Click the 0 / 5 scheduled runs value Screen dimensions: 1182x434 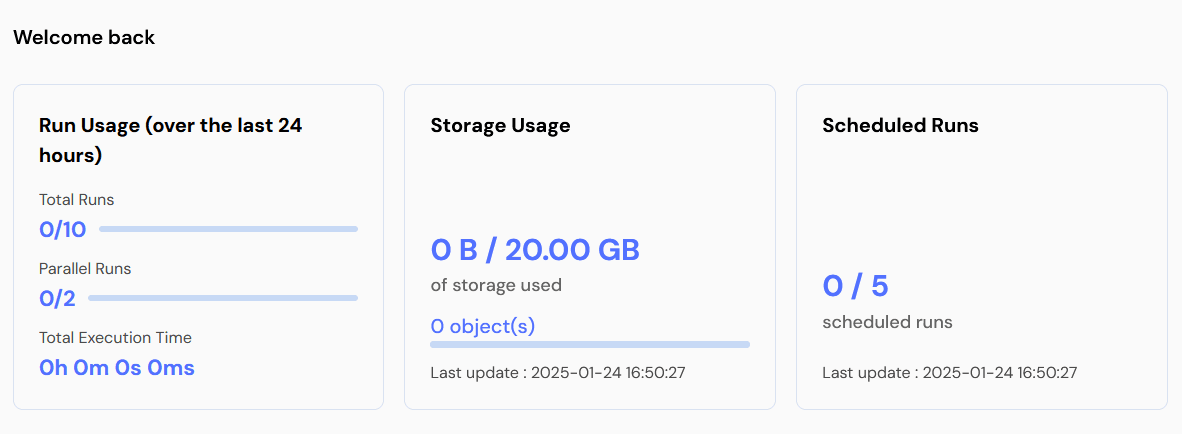(x=855, y=286)
